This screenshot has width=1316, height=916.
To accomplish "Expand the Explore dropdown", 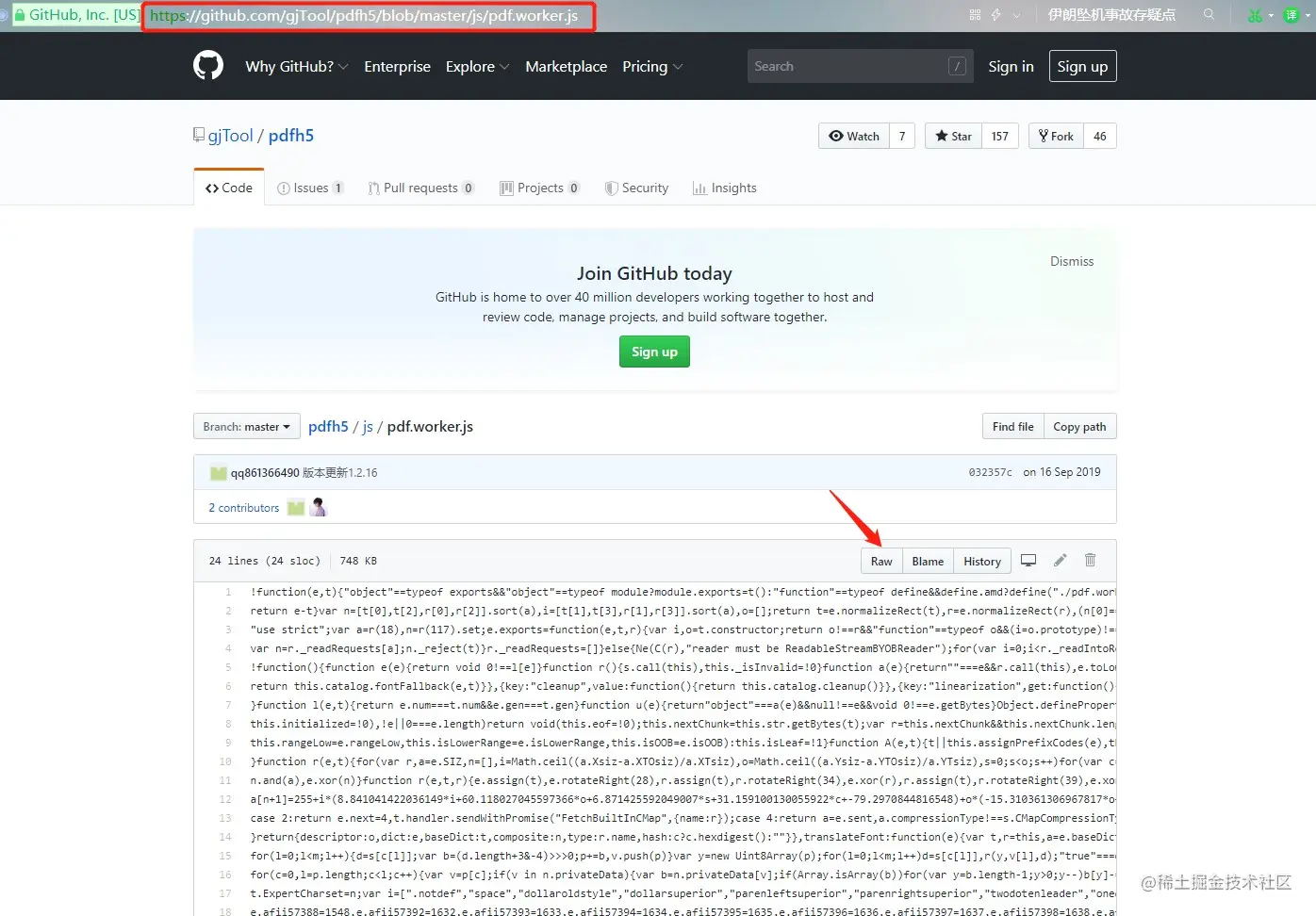I will tap(478, 66).
